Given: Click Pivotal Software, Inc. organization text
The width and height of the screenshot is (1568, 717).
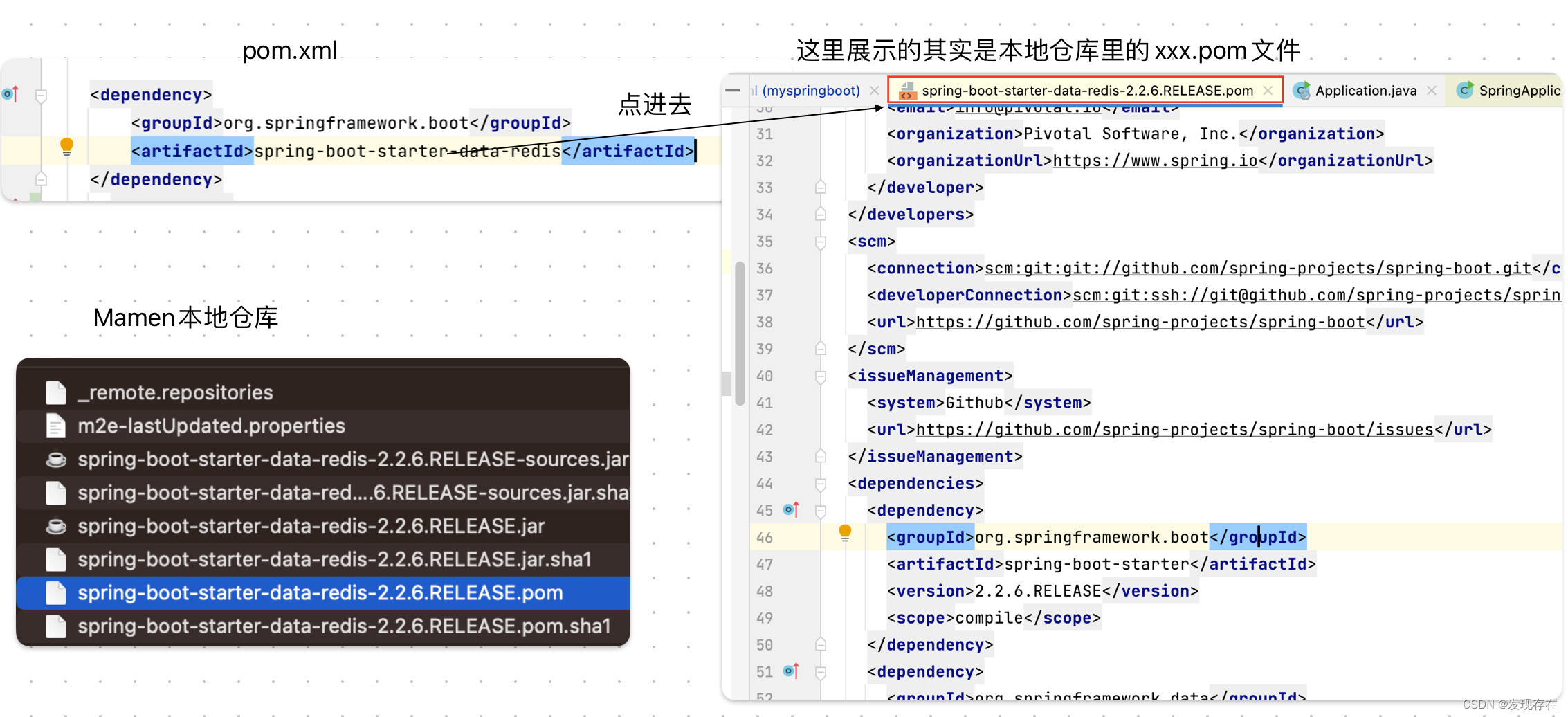Looking at the screenshot, I should pyautogui.click(x=1131, y=134).
